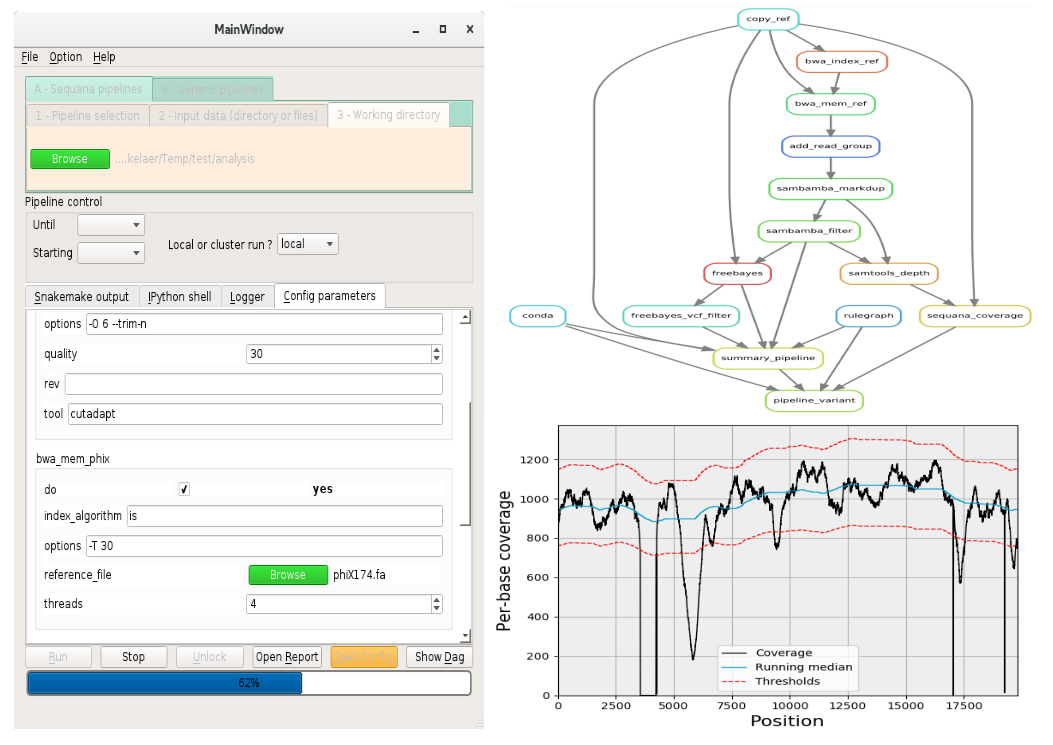The width and height of the screenshot is (1053, 745).
Task: Select the bwa_index_ref graph node
Action: [x=841, y=61]
